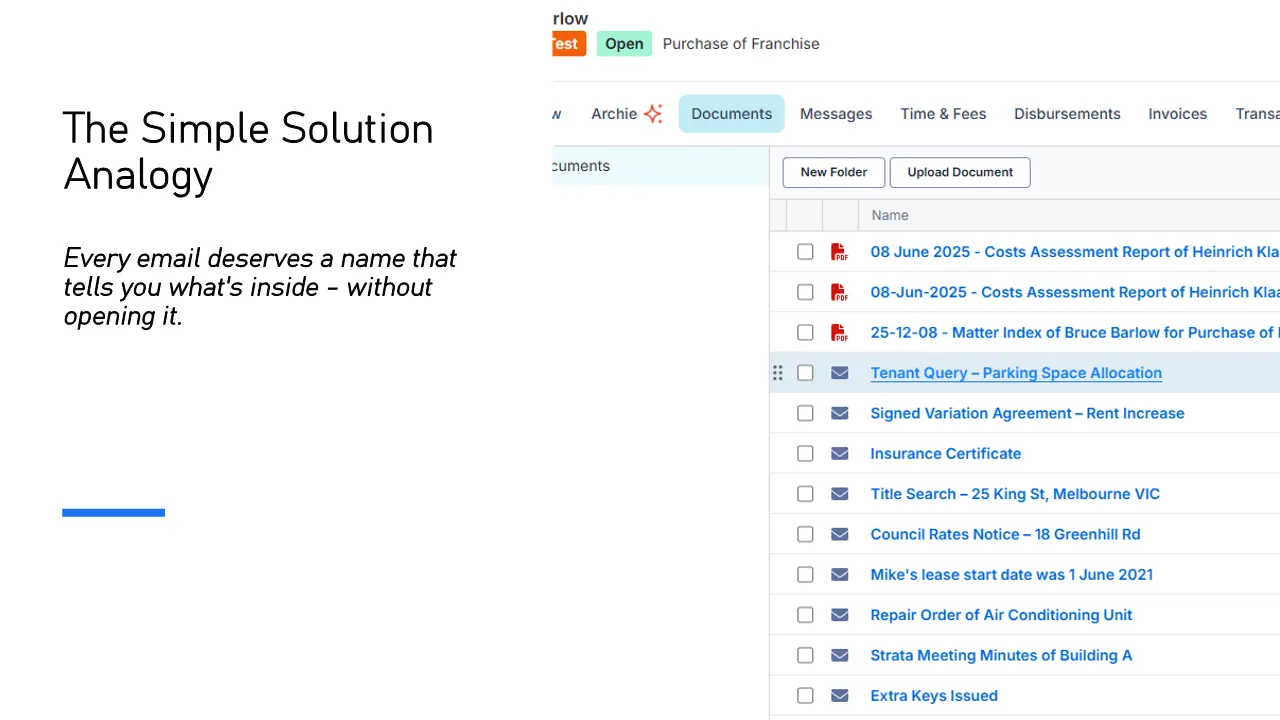
Task: Go to the Disbursements tab
Action: [1067, 114]
